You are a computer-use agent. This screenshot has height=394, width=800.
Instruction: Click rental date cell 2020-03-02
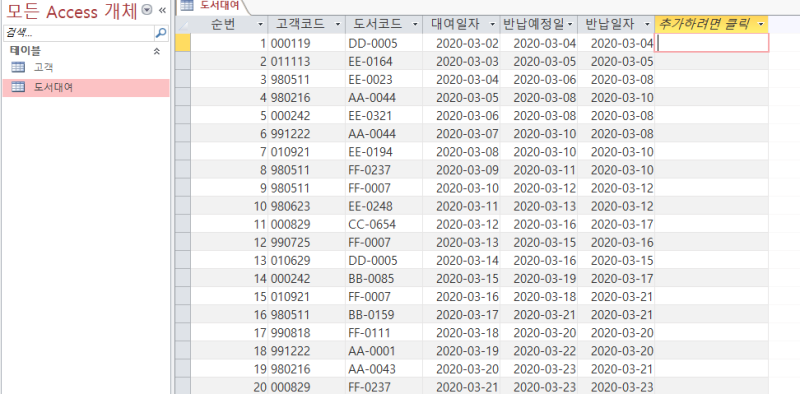coord(461,43)
